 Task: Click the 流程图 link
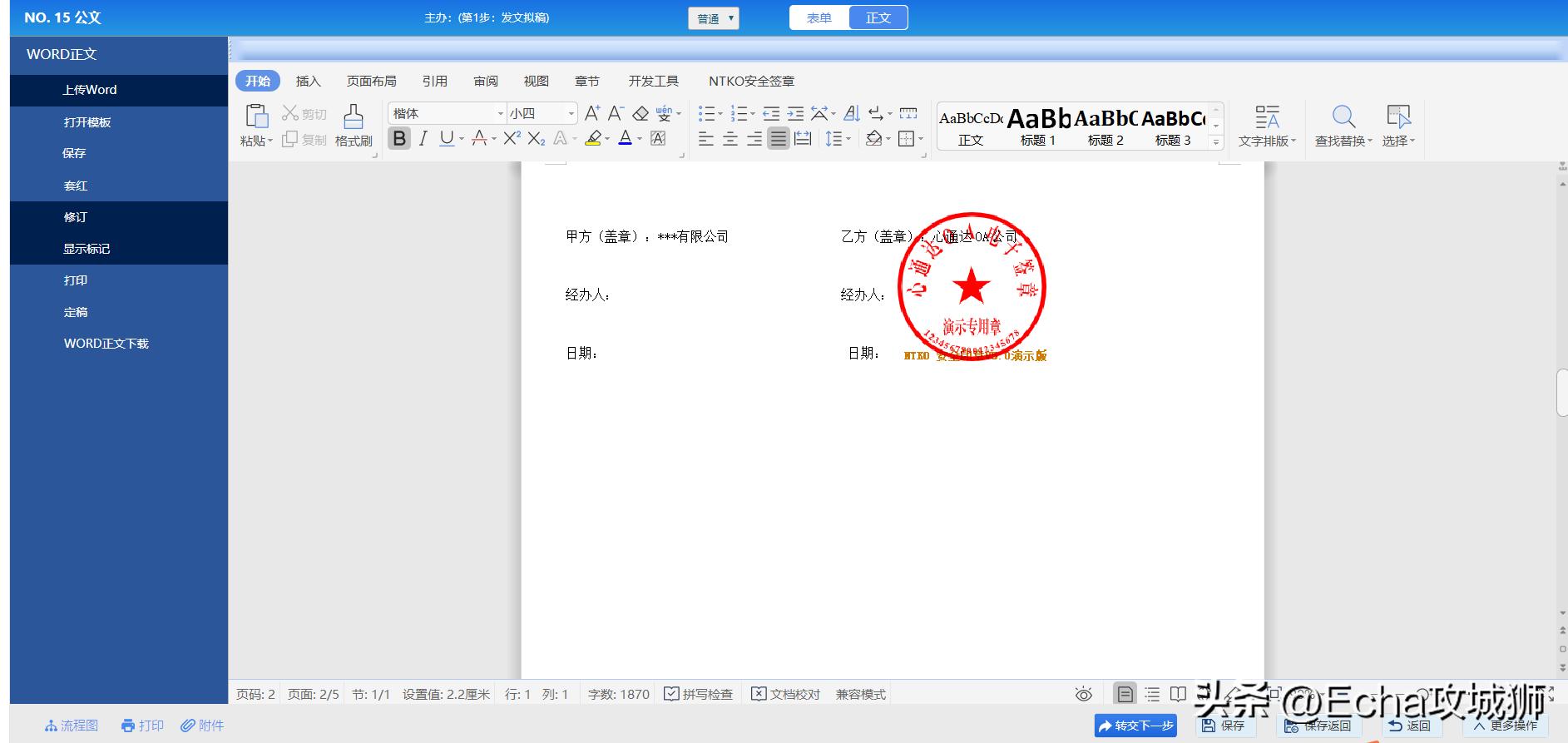(72, 726)
